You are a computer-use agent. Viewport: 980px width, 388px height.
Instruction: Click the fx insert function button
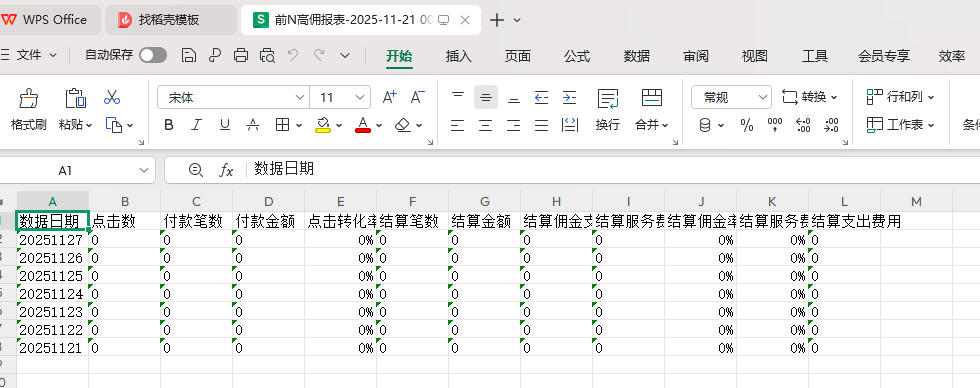click(226, 170)
